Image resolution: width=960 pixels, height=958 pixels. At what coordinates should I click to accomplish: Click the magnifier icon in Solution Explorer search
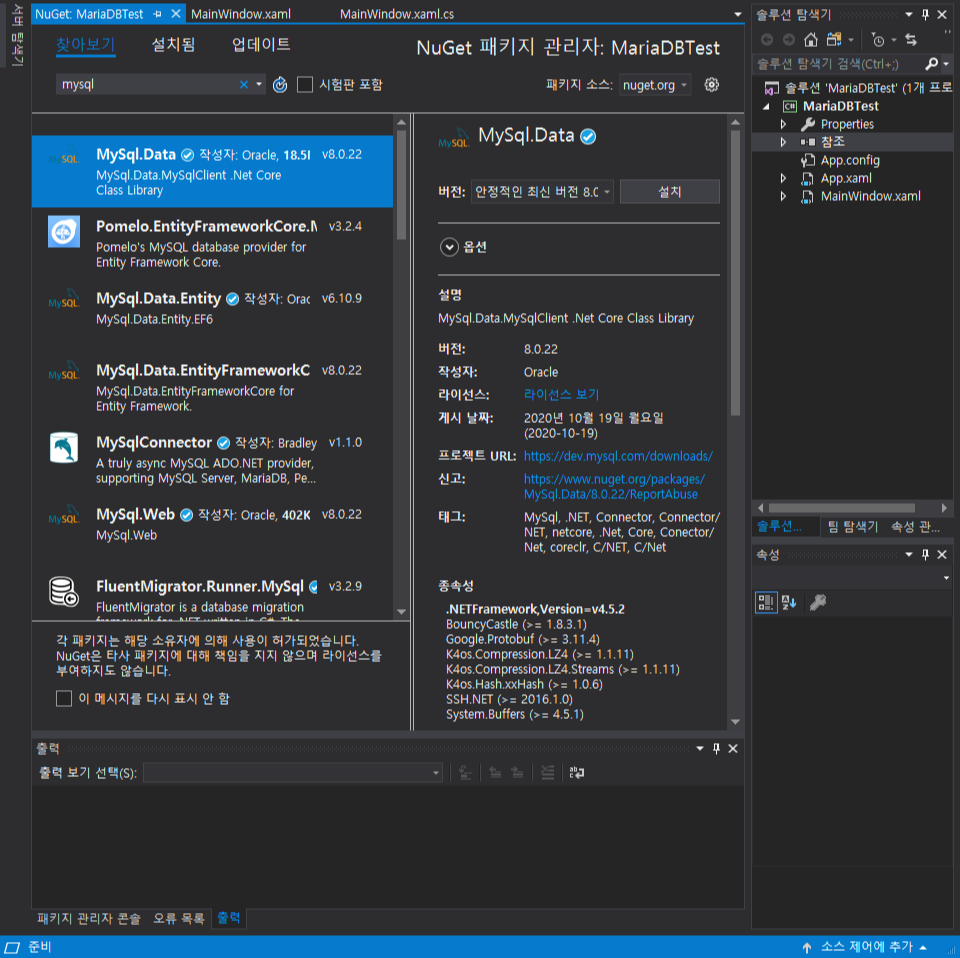coord(931,64)
